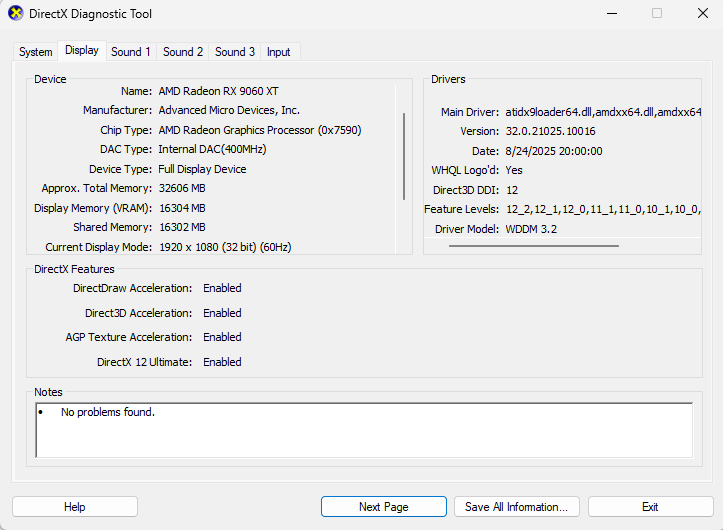Click the 'Feature Levels:' label
Screen dimensions: 723x530
[x=462, y=209]
